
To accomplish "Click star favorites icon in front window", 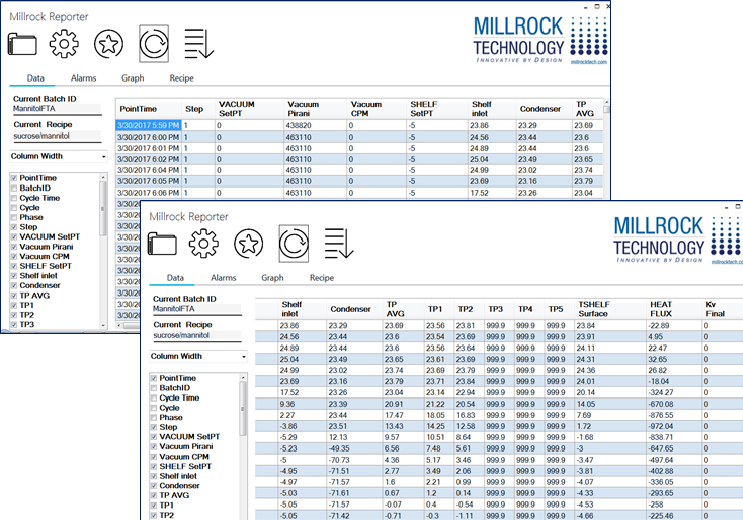I will point(248,244).
